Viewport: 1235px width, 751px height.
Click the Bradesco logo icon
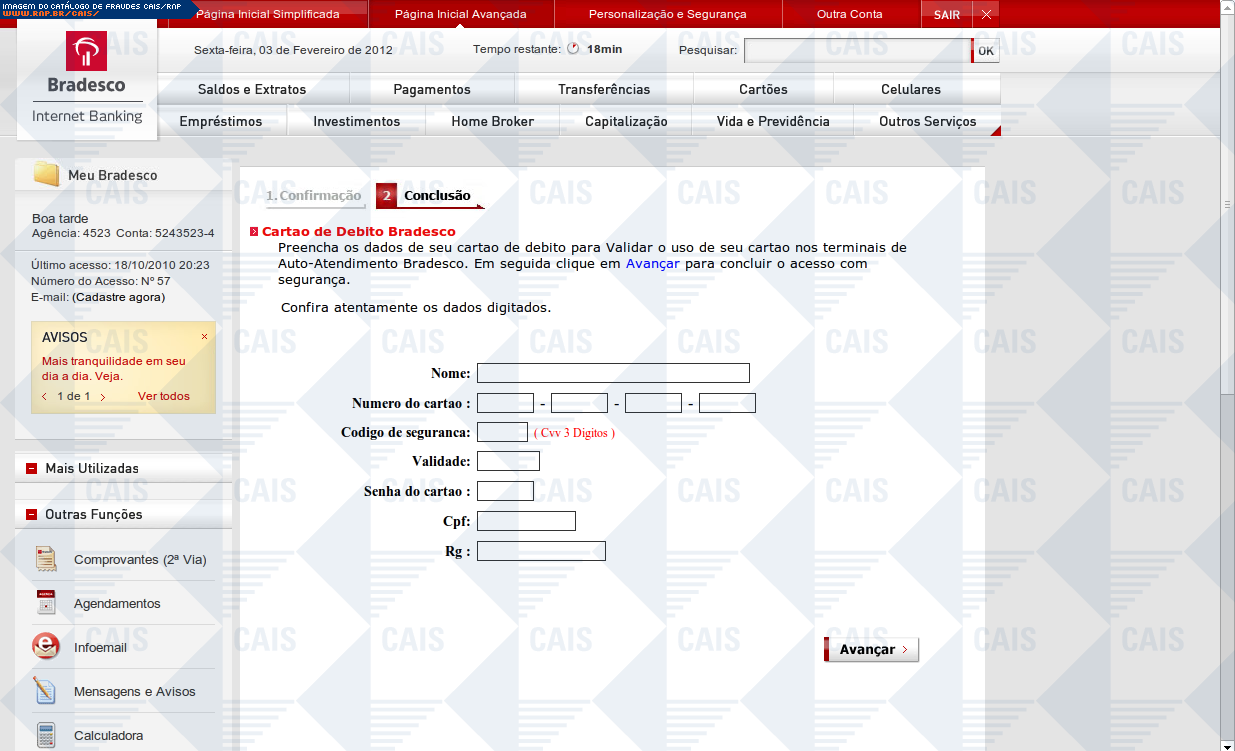click(x=86, y=51)
